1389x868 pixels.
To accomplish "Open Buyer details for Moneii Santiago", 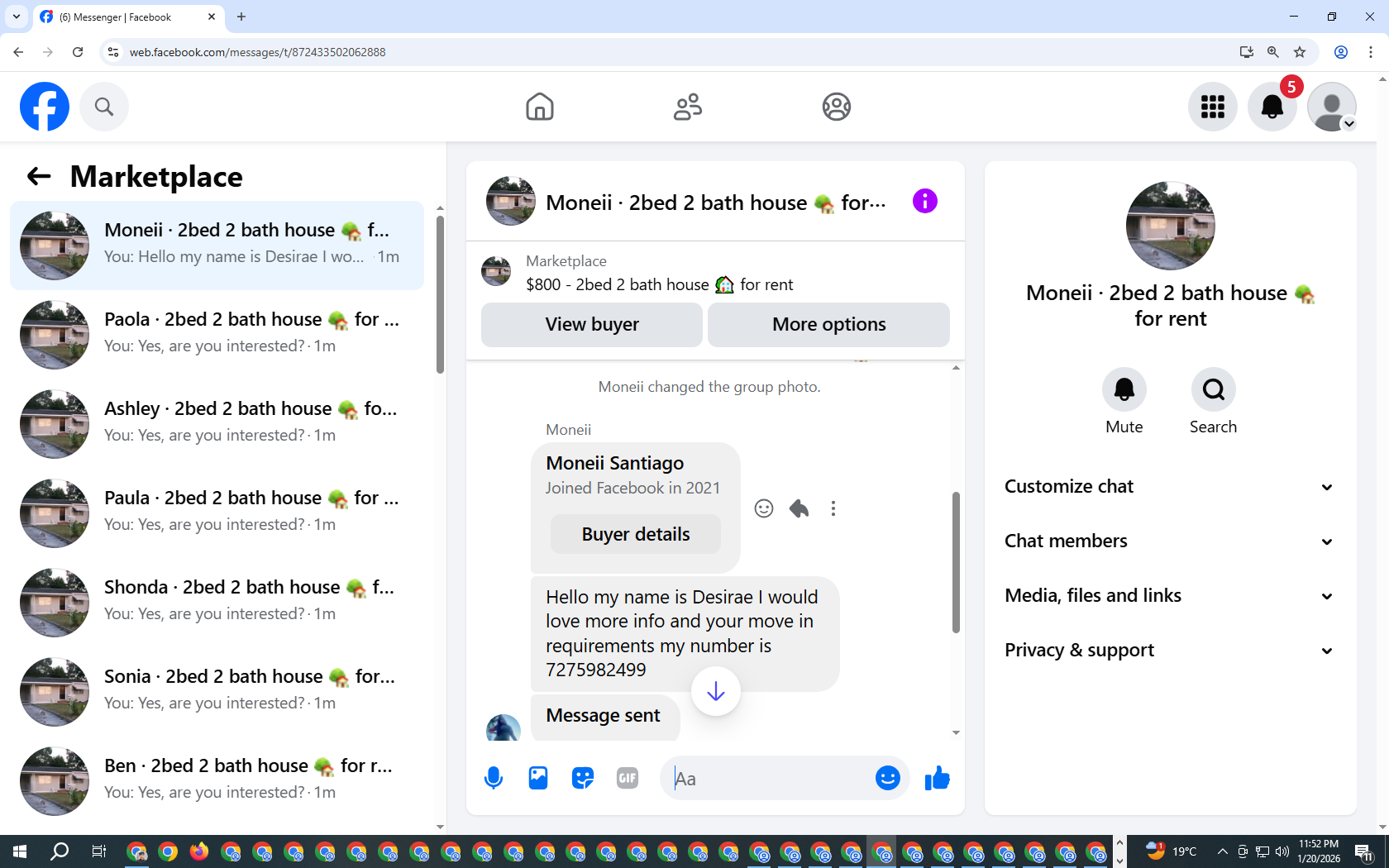I will [636, 534].
